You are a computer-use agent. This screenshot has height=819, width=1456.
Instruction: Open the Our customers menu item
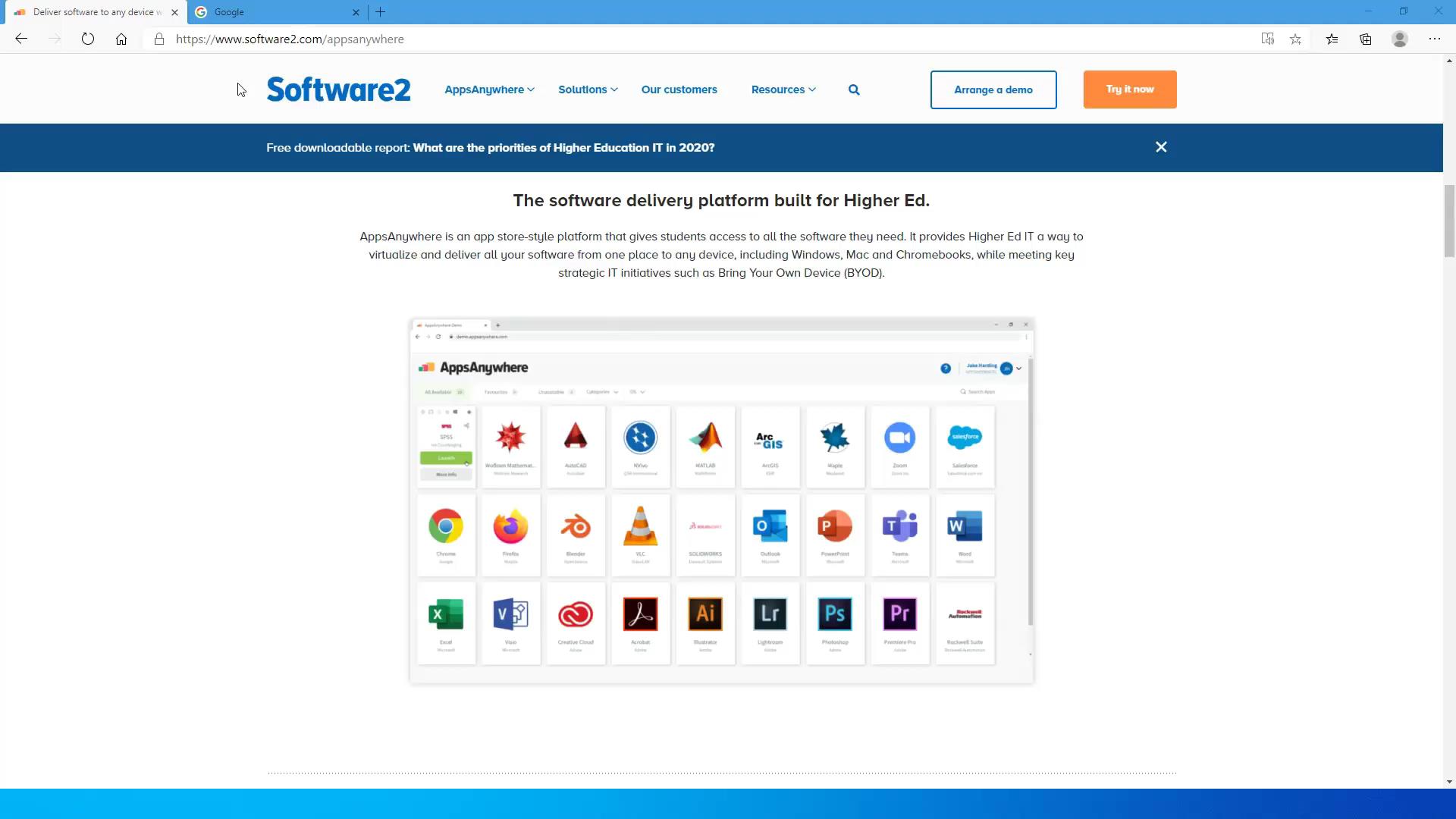(x=679, y=89)
